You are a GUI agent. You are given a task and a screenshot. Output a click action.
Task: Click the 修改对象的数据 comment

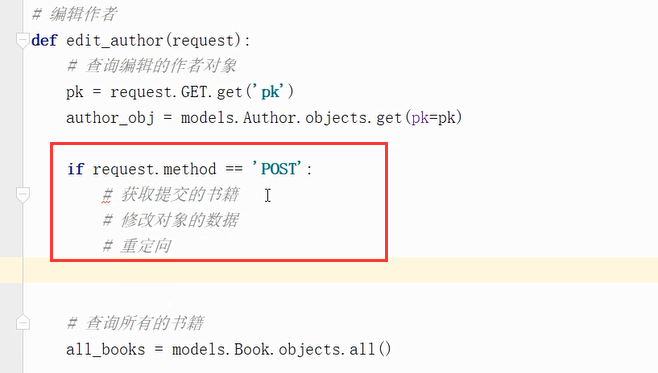pos(170,220)
